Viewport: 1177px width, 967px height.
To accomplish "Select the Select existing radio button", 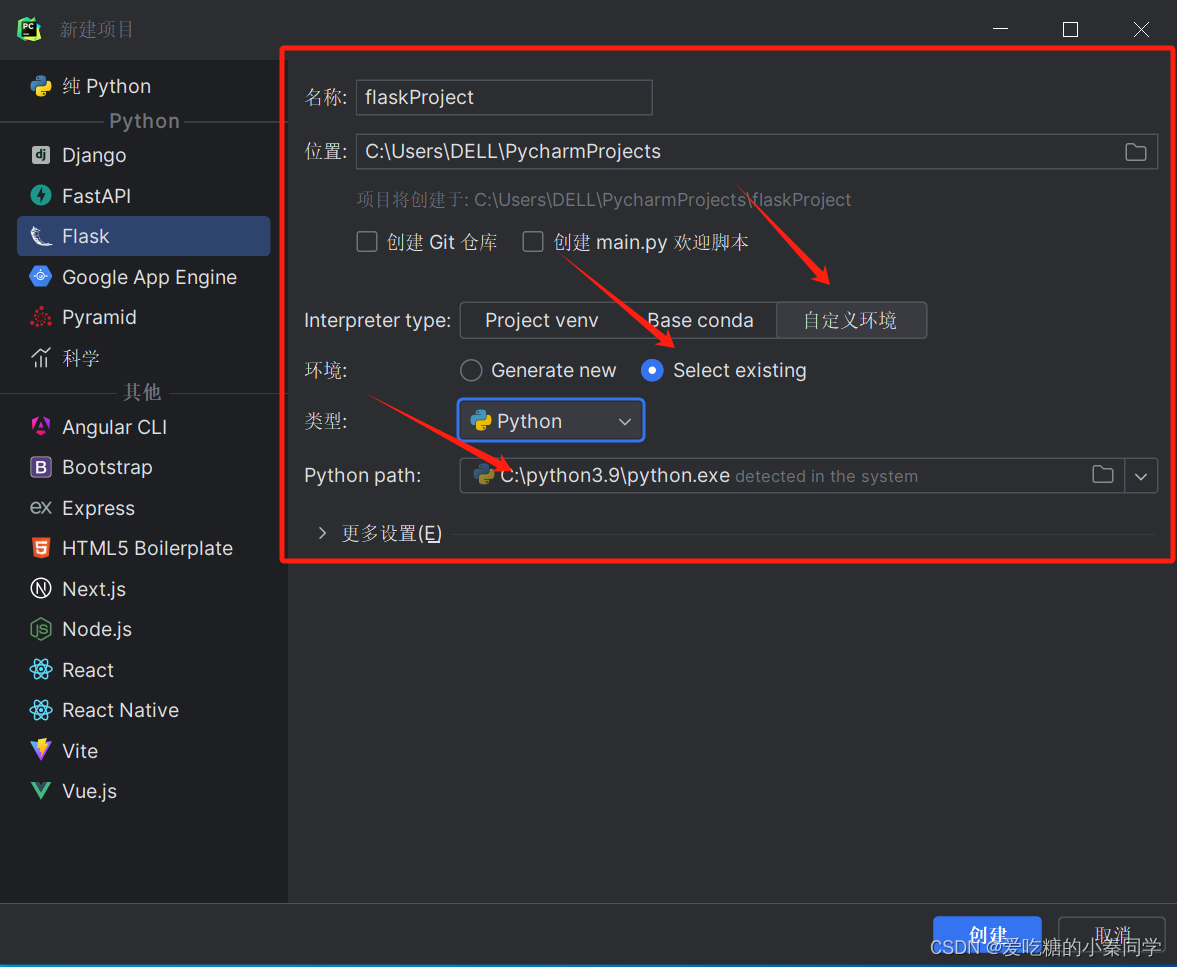I will (652, 370).
